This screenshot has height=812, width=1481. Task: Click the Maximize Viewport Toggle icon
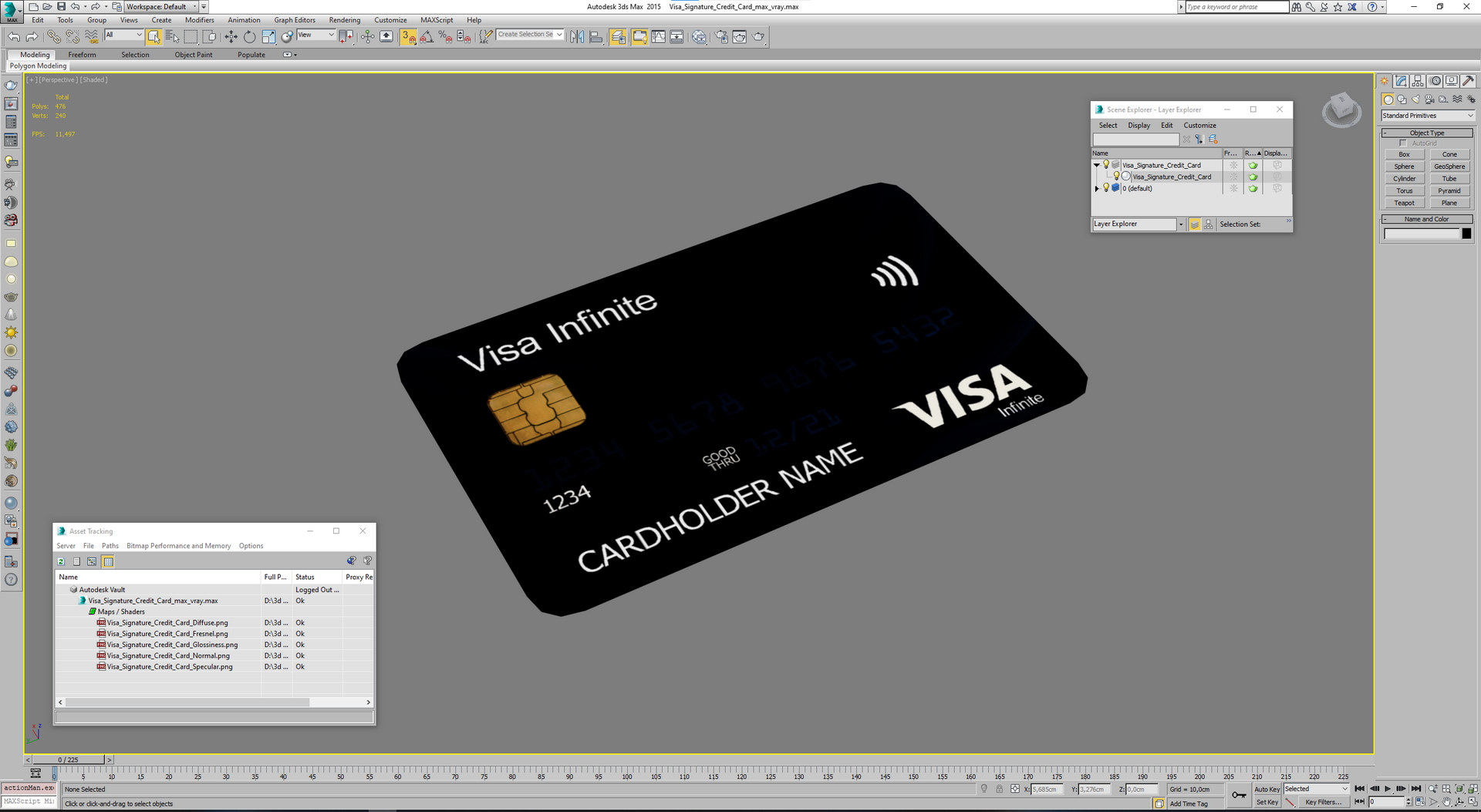pyautogui.click(x=1473, y=802)
